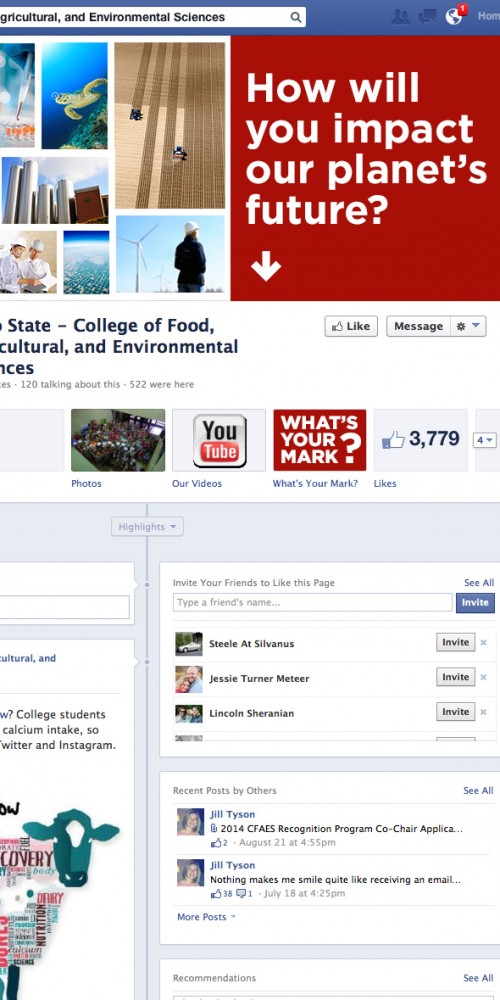Viewport: 500px width, 1000px height.
Task: Invite Lincoln Sheranian
Action: [455, 712]
